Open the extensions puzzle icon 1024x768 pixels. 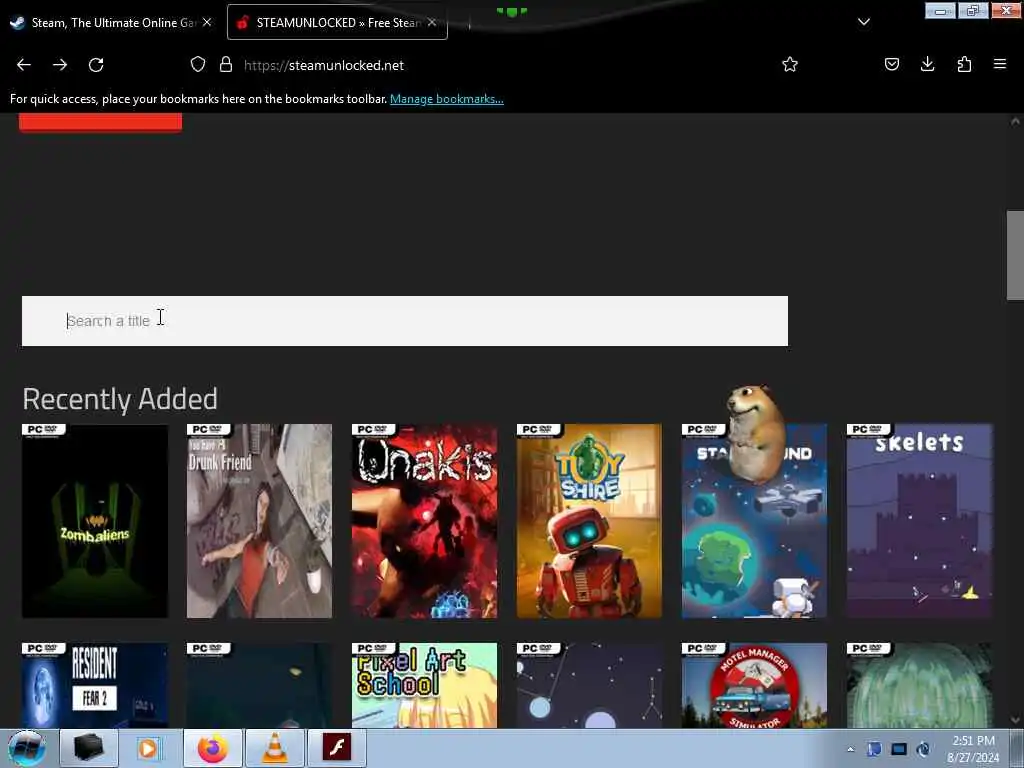point(964,65)
